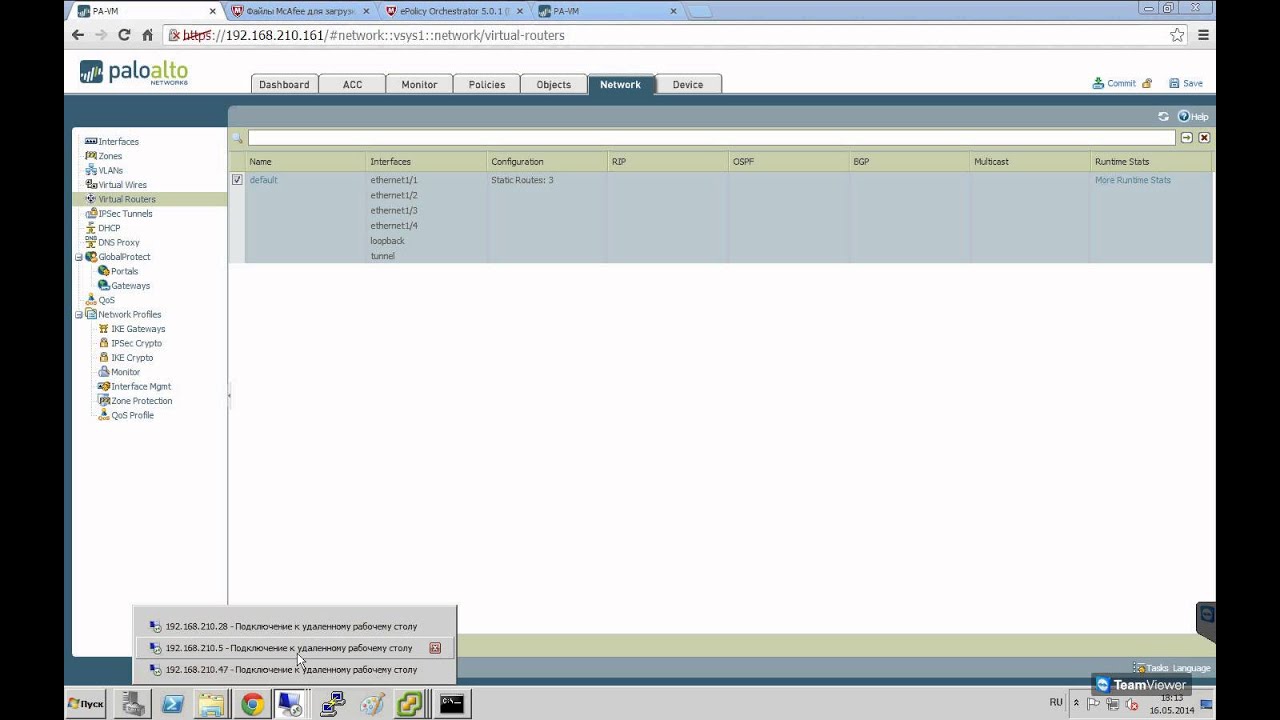Reload page with browser refresh icon
The width and height of the screenshot is (1280, 720).
pos(124,35)
